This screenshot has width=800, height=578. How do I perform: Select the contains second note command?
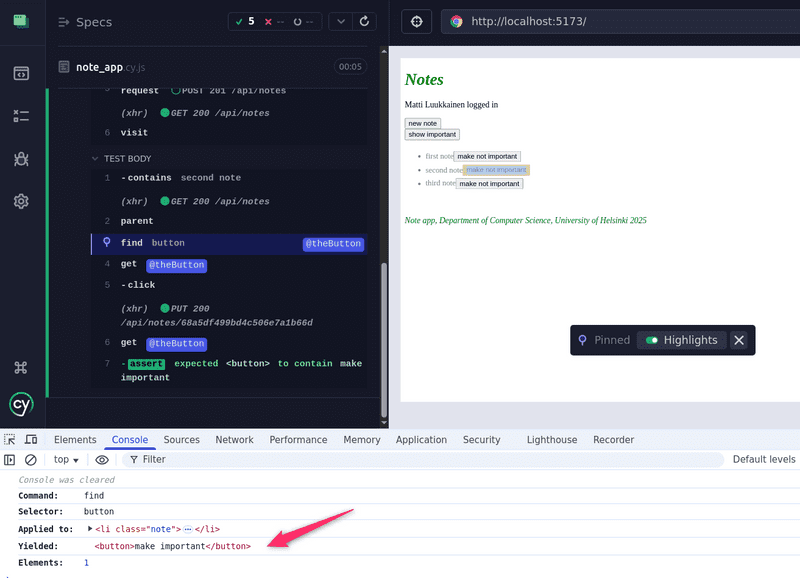pyautogui.click(x=230, y=178)
